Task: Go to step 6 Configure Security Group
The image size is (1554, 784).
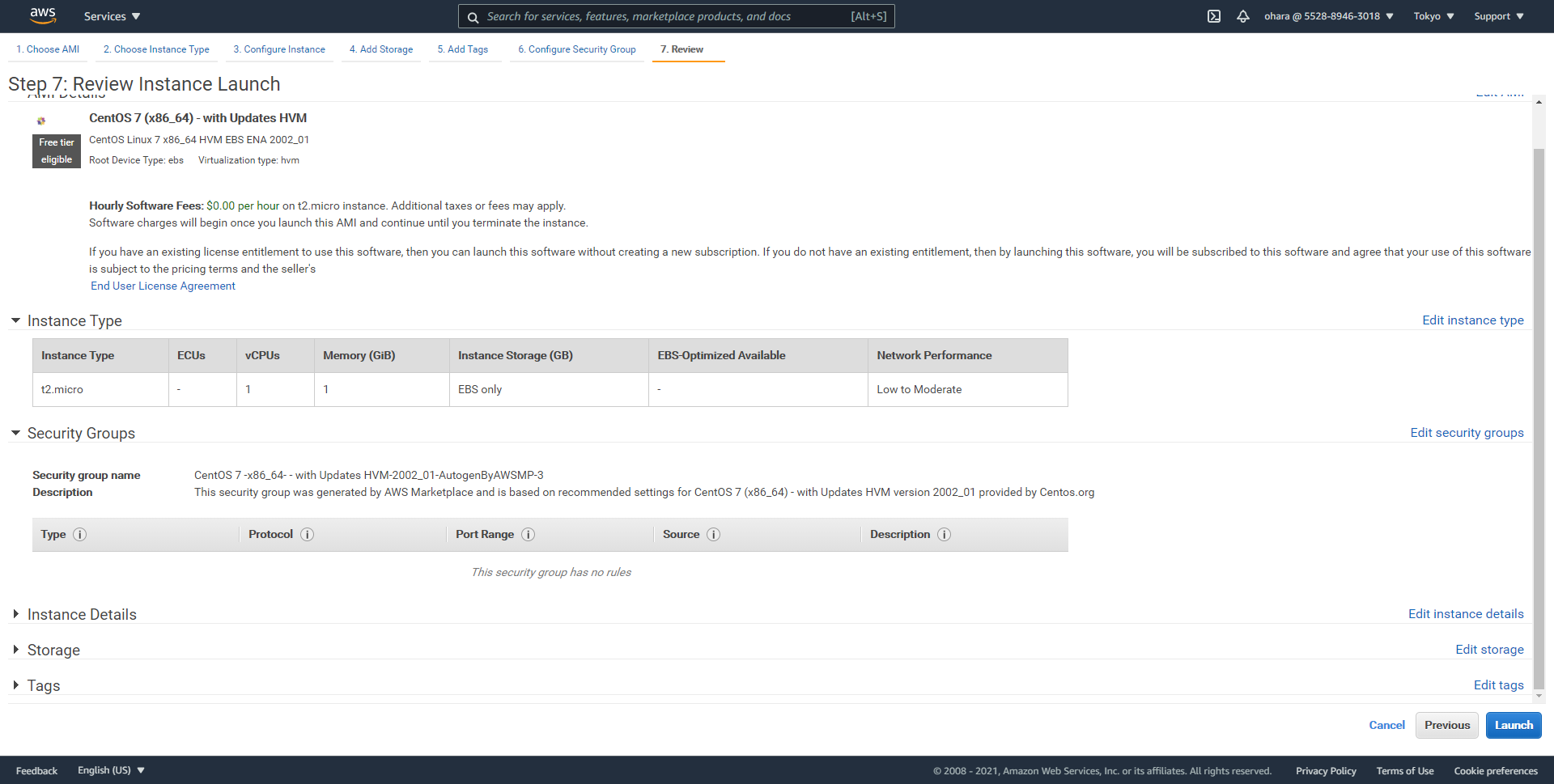Action: (x=577, y=49)
